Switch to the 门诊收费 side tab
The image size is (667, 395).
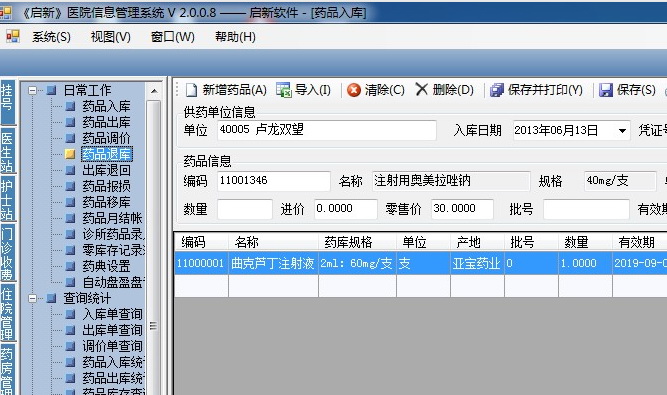7,253
